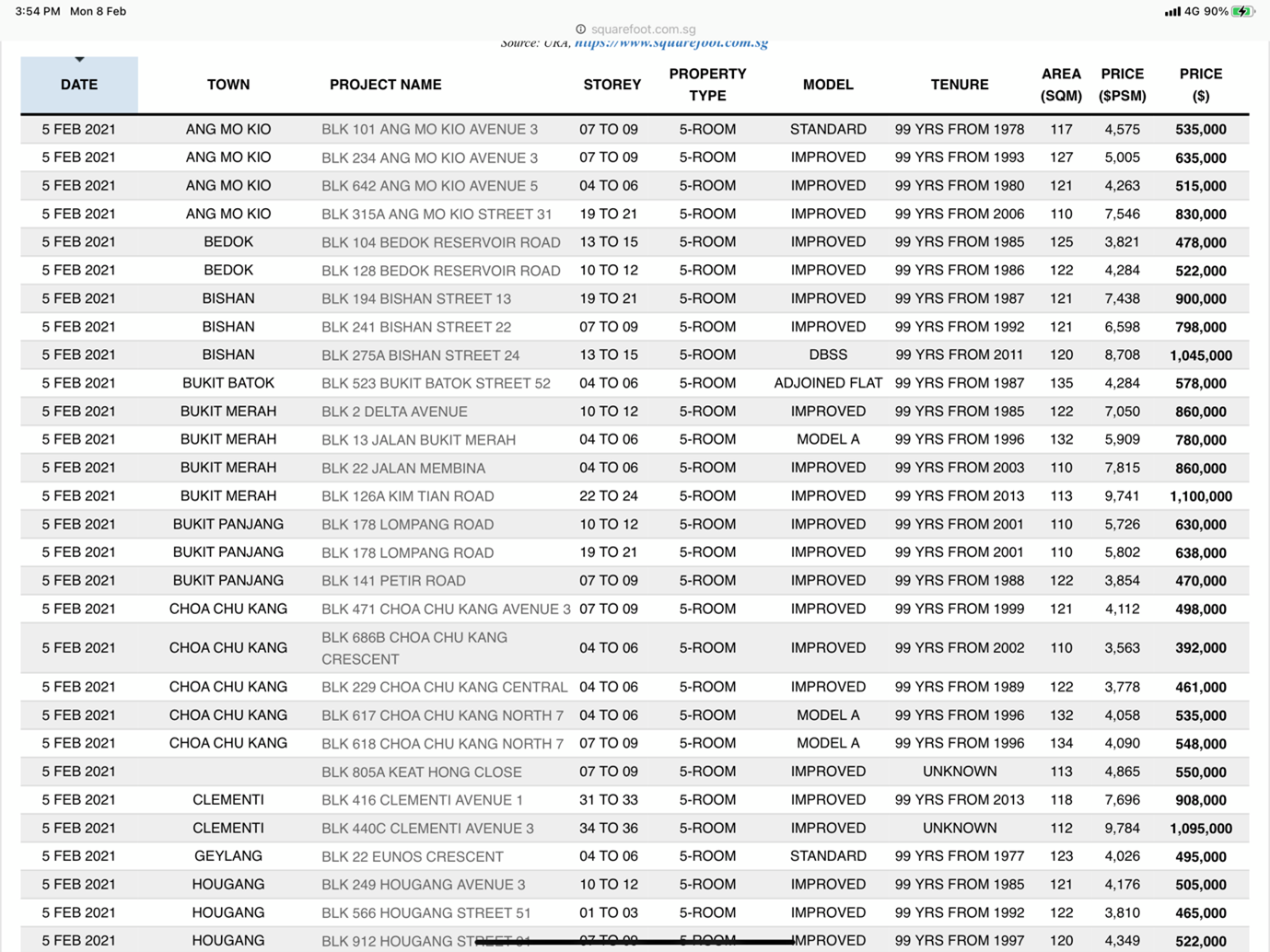Open BLK 22 Eunos Crescent listing

point(412,857)
